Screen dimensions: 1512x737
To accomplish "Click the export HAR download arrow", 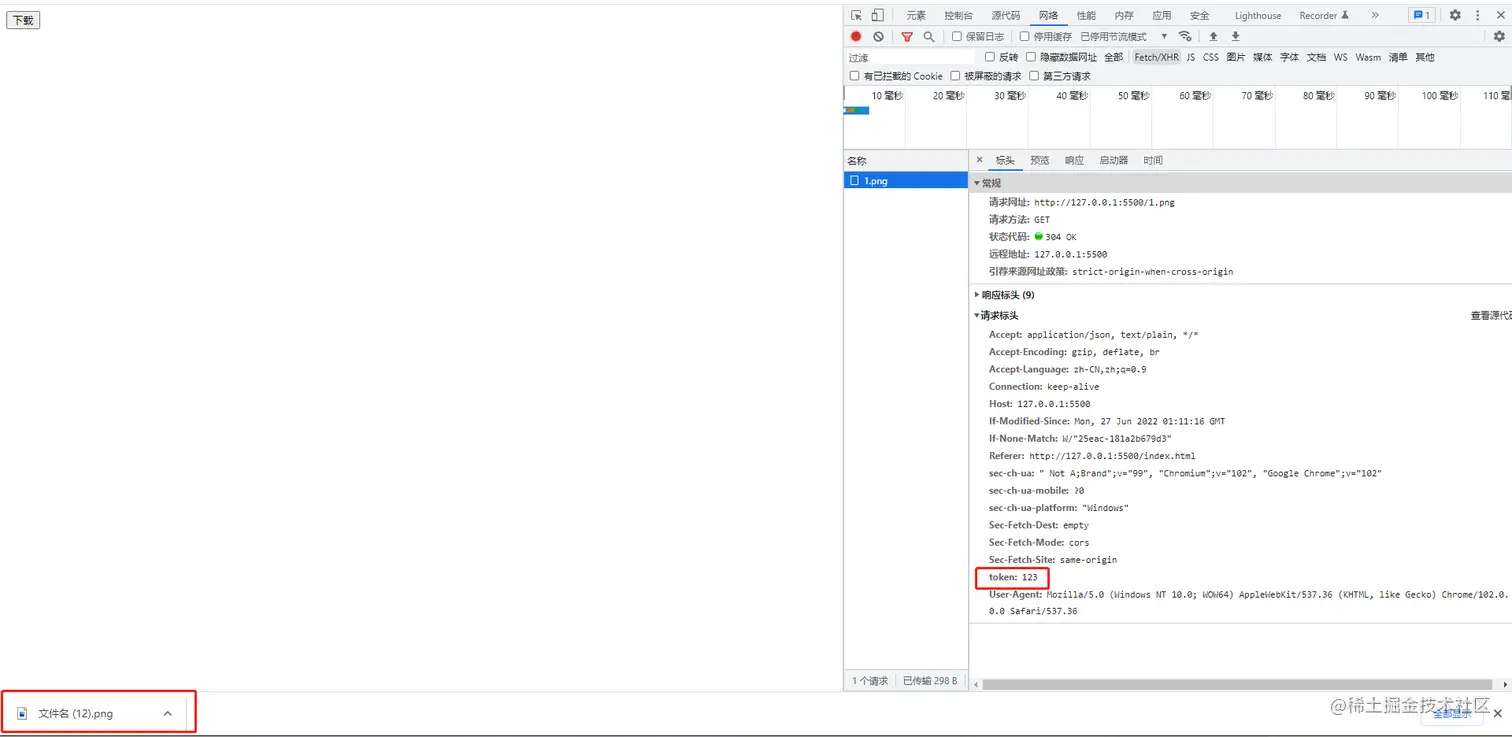I will pyautogui.click(x=1235, y=37).
